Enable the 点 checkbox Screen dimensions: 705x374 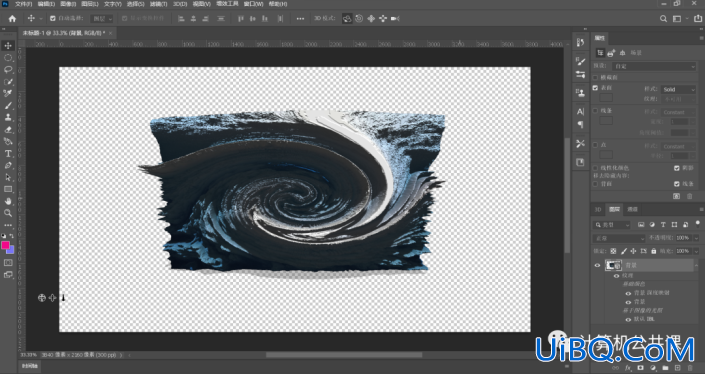pyautogui.click(x=595, y=145)
